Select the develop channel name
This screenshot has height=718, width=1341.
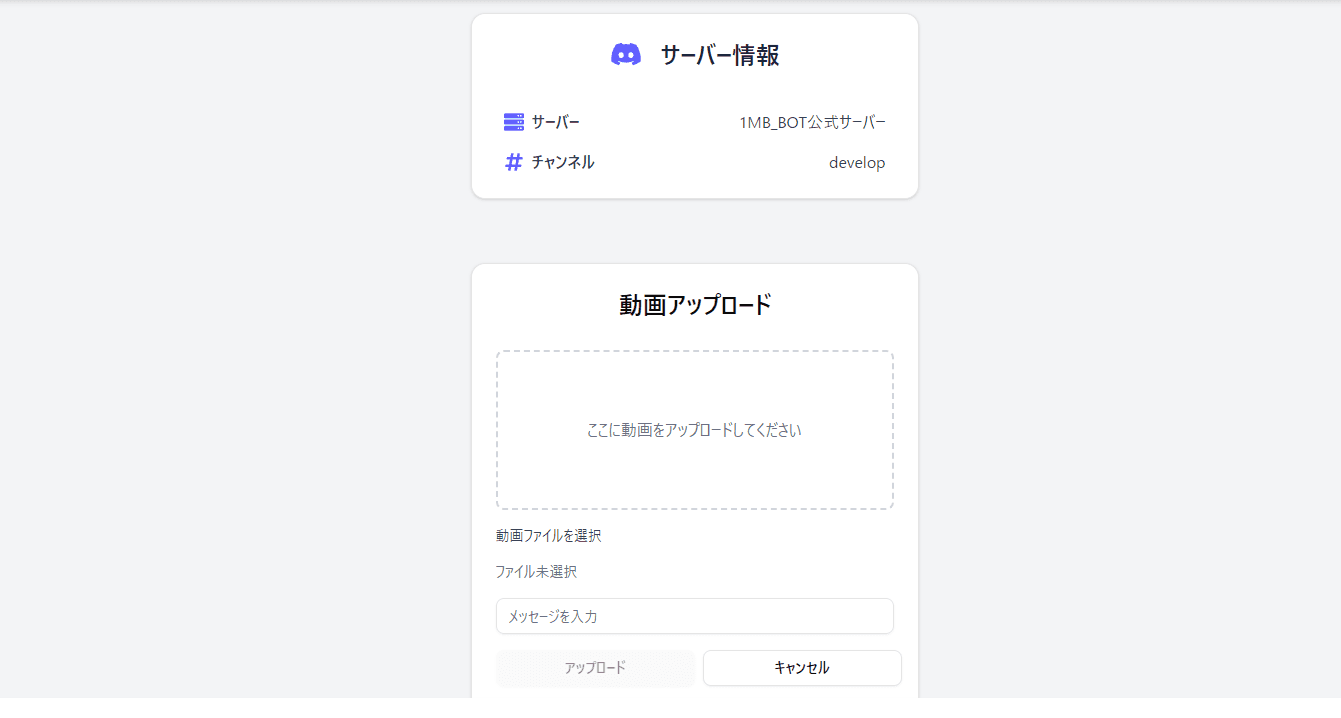[858, 162]
